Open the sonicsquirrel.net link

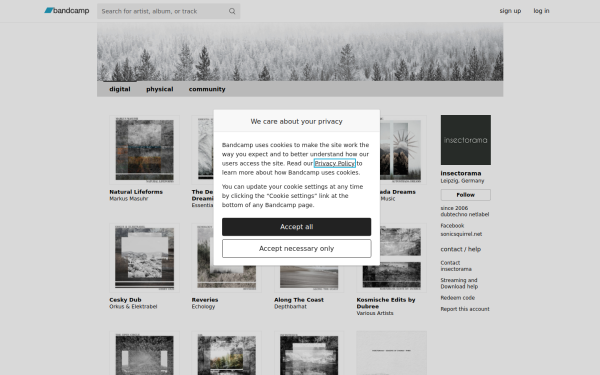(x=461, y=234)
